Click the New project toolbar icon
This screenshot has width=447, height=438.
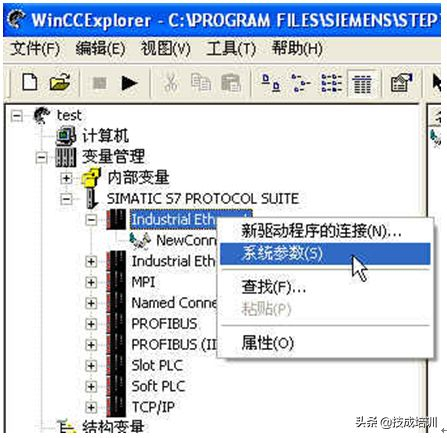click(30, 82)
